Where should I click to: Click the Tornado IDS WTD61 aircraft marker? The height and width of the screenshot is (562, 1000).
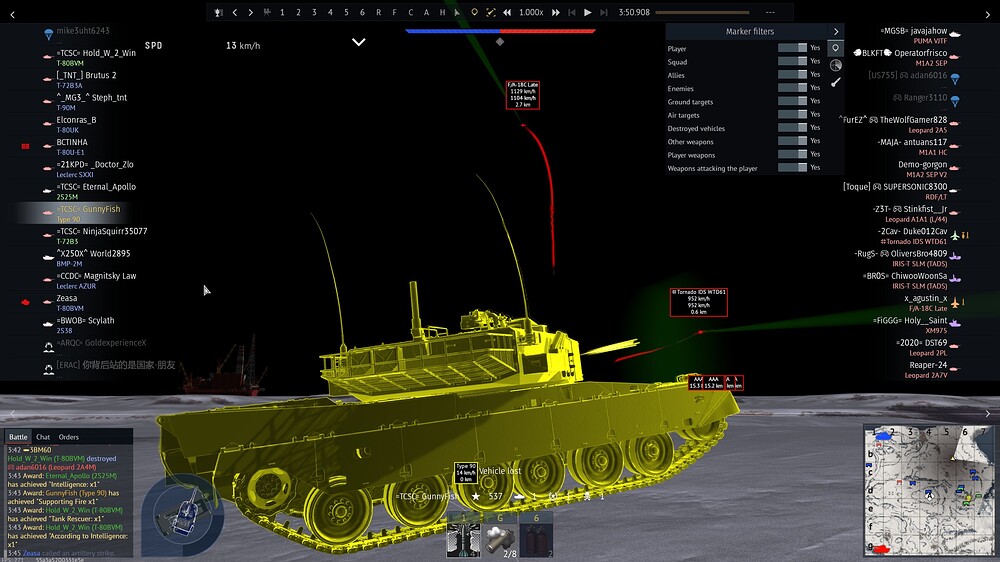click(x=698, y=302)
